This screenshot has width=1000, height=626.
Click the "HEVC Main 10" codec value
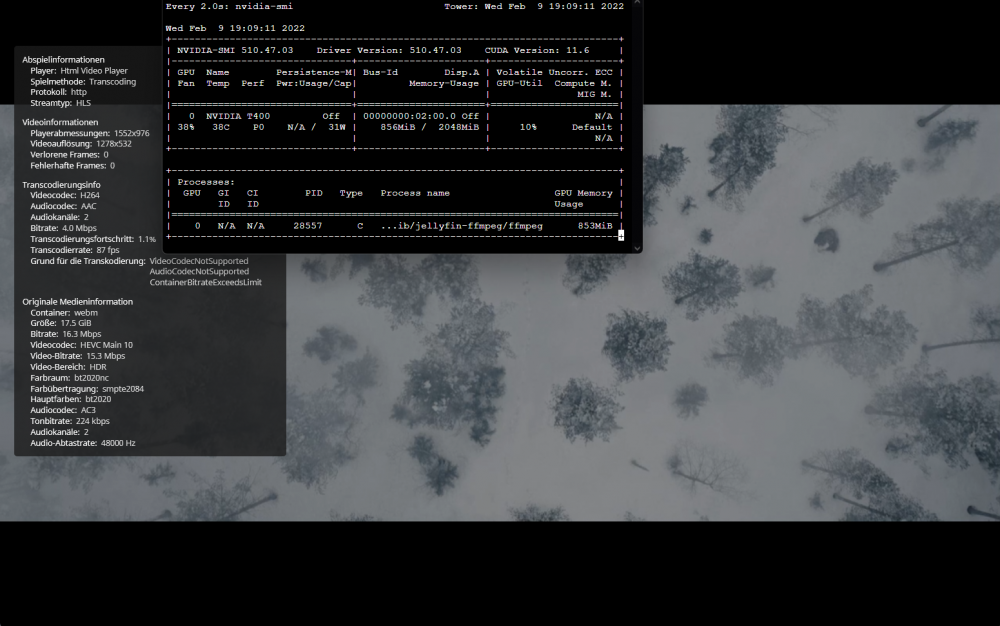click(x=107, y=345)
